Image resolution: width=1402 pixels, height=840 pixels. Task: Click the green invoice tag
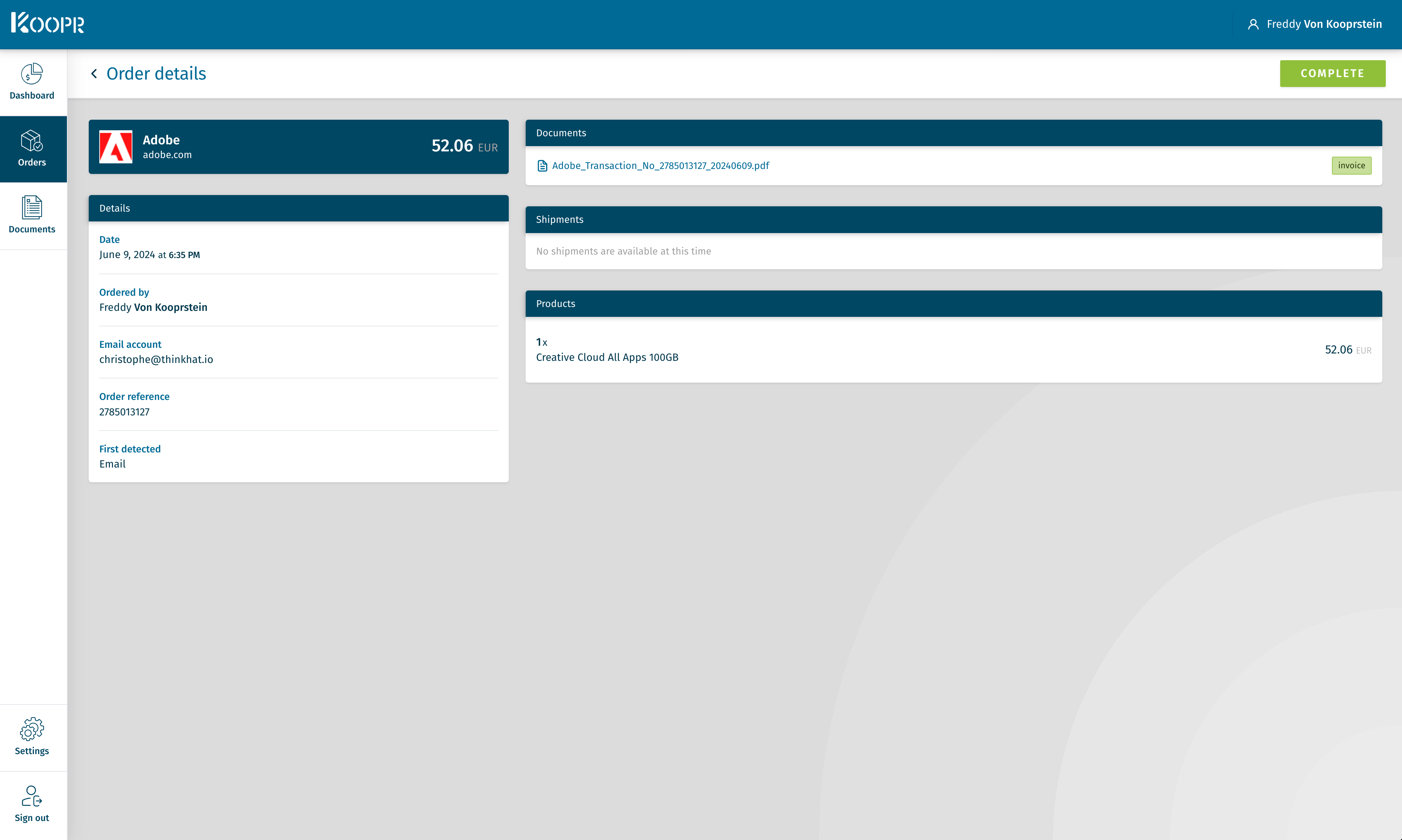click(x=1351, y=165)
